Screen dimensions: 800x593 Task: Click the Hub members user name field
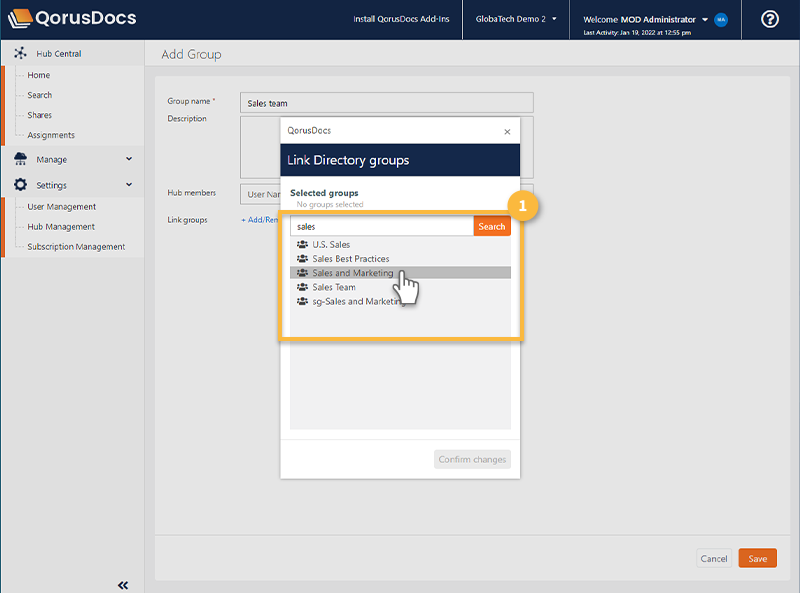(260, 194)
